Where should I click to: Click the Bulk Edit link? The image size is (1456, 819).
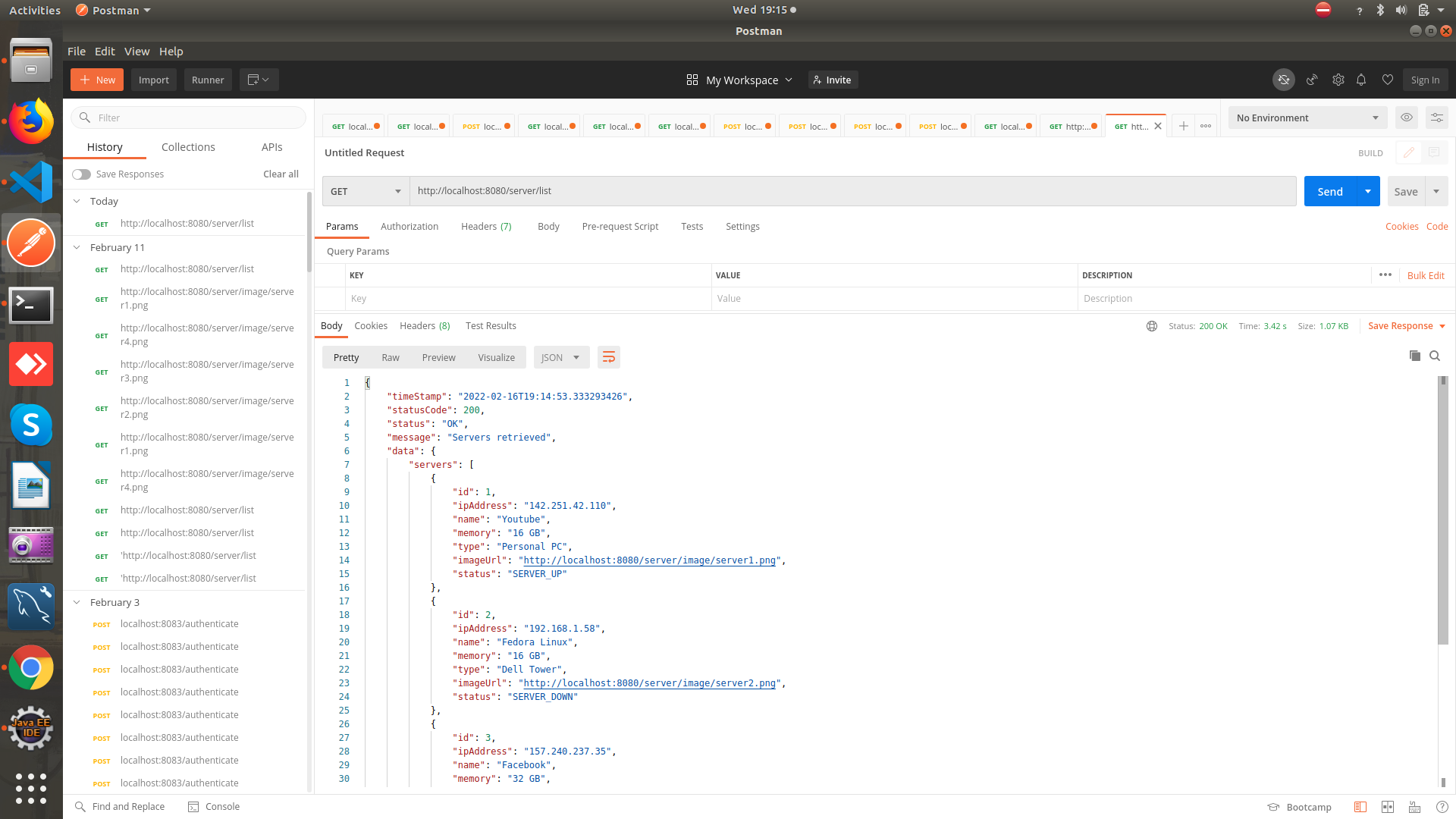point(1426,275)
